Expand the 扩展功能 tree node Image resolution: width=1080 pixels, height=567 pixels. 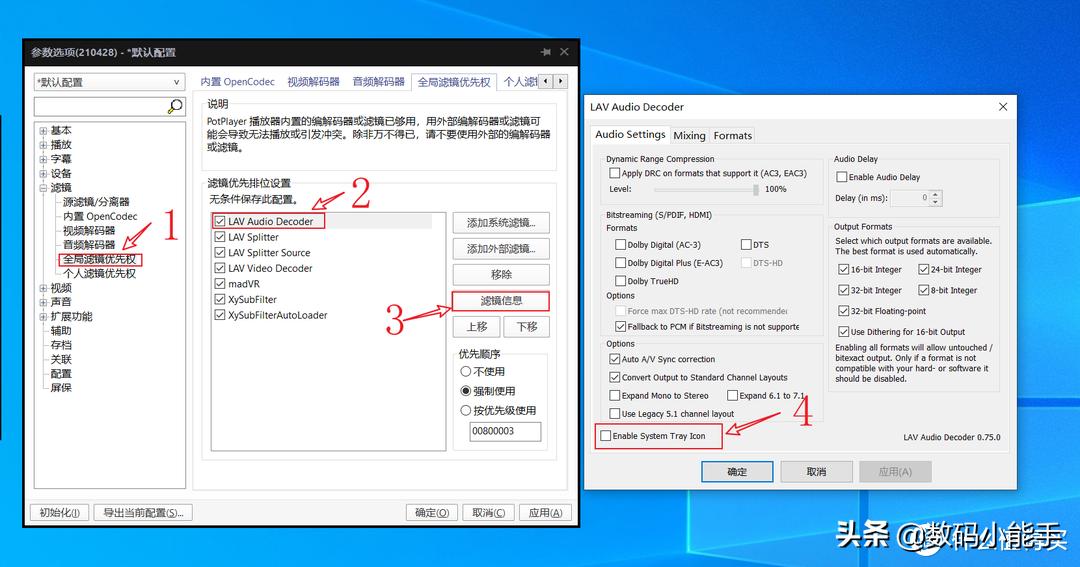pos(43,317)
